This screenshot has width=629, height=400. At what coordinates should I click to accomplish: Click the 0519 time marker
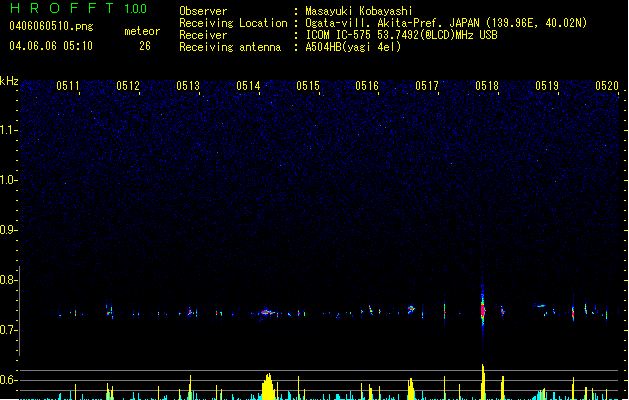pyautogui.click(x=547, y=86)
